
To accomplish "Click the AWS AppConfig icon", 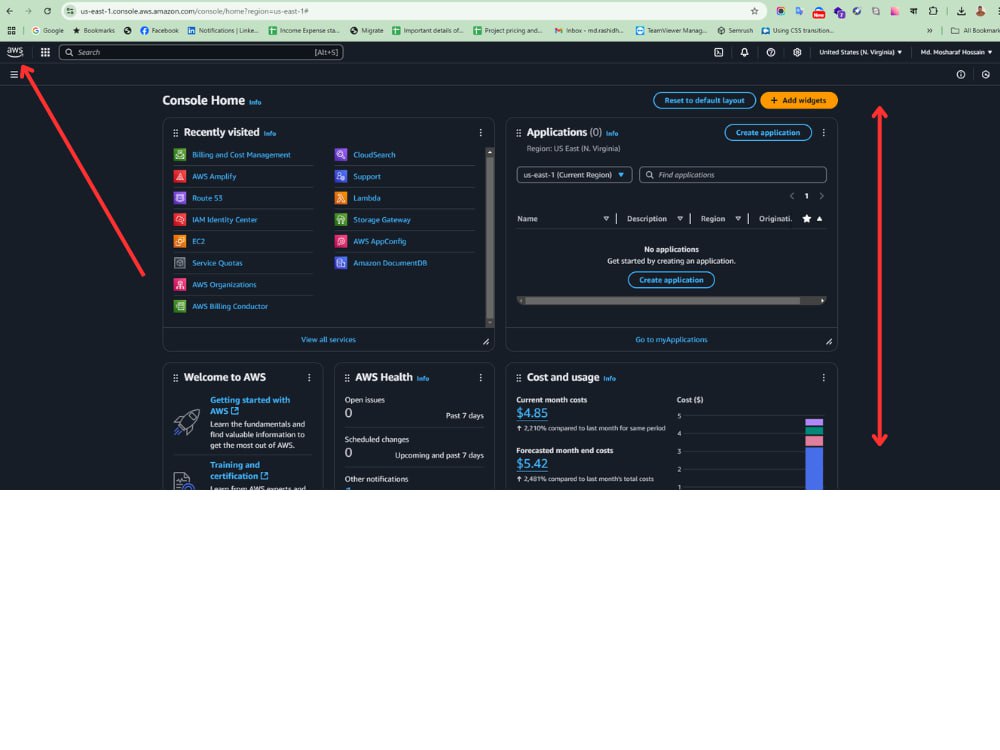I will pos(341,241).
